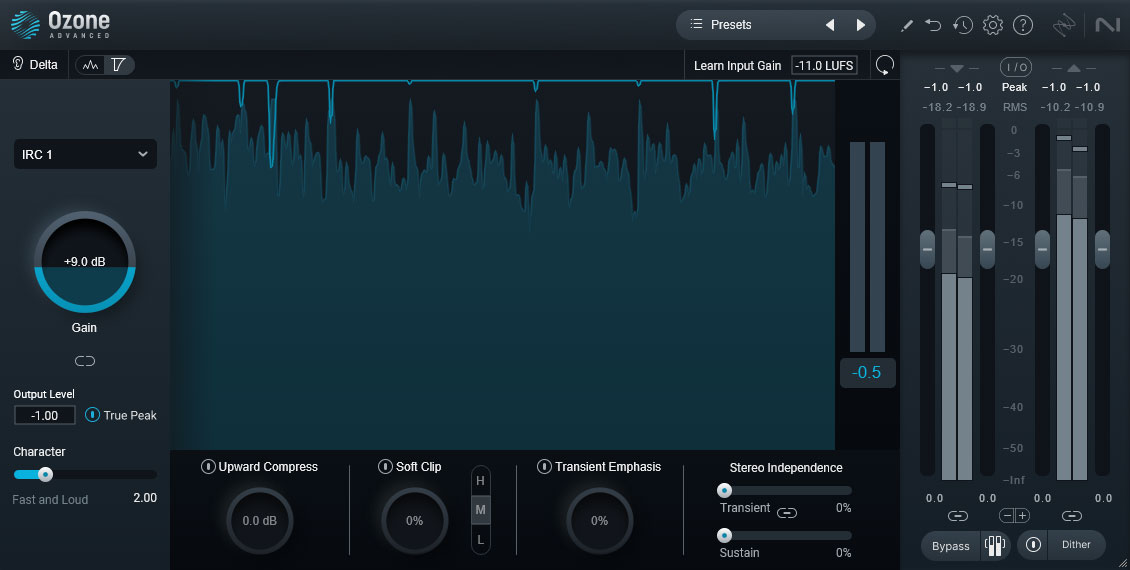Click the undo arrow icon
The width and height of the screenshot is (1130, 570).
pyautogui.click(x=934, y=25)
